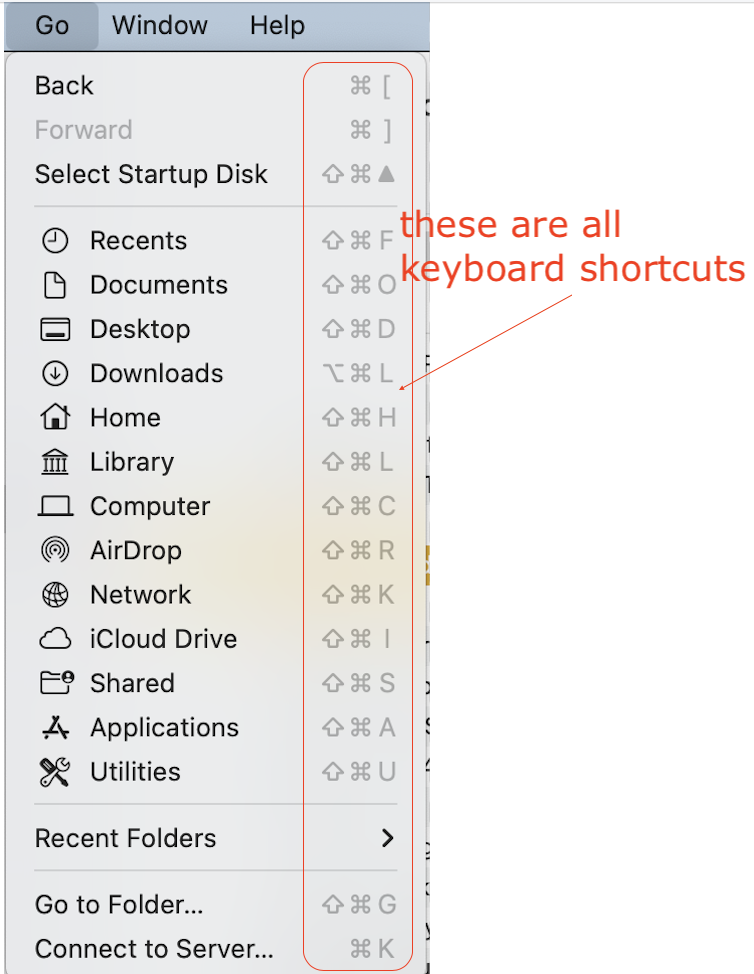Expand the Recent Folders submenu arrow
Viewport: 754px width, 974px height.
(x=387, y=838)
